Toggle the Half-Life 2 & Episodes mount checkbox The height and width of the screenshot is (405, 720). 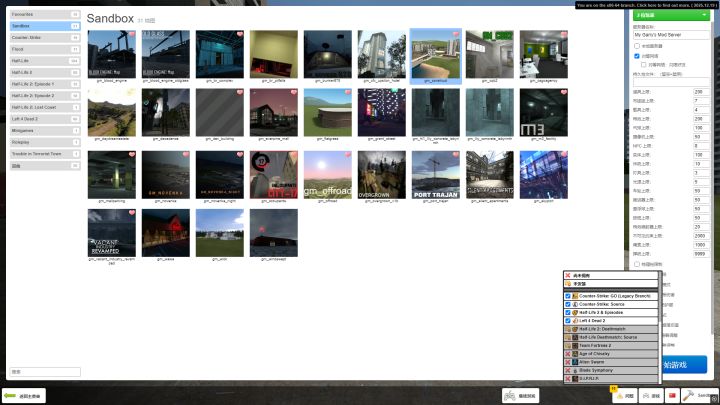(568, 313)
